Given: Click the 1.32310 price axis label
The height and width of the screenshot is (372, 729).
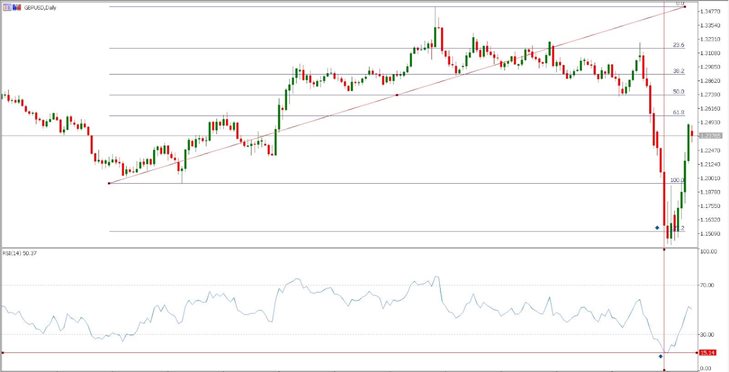Looking at the screenshot, I should pyautogui.click(x=711, y=39).
